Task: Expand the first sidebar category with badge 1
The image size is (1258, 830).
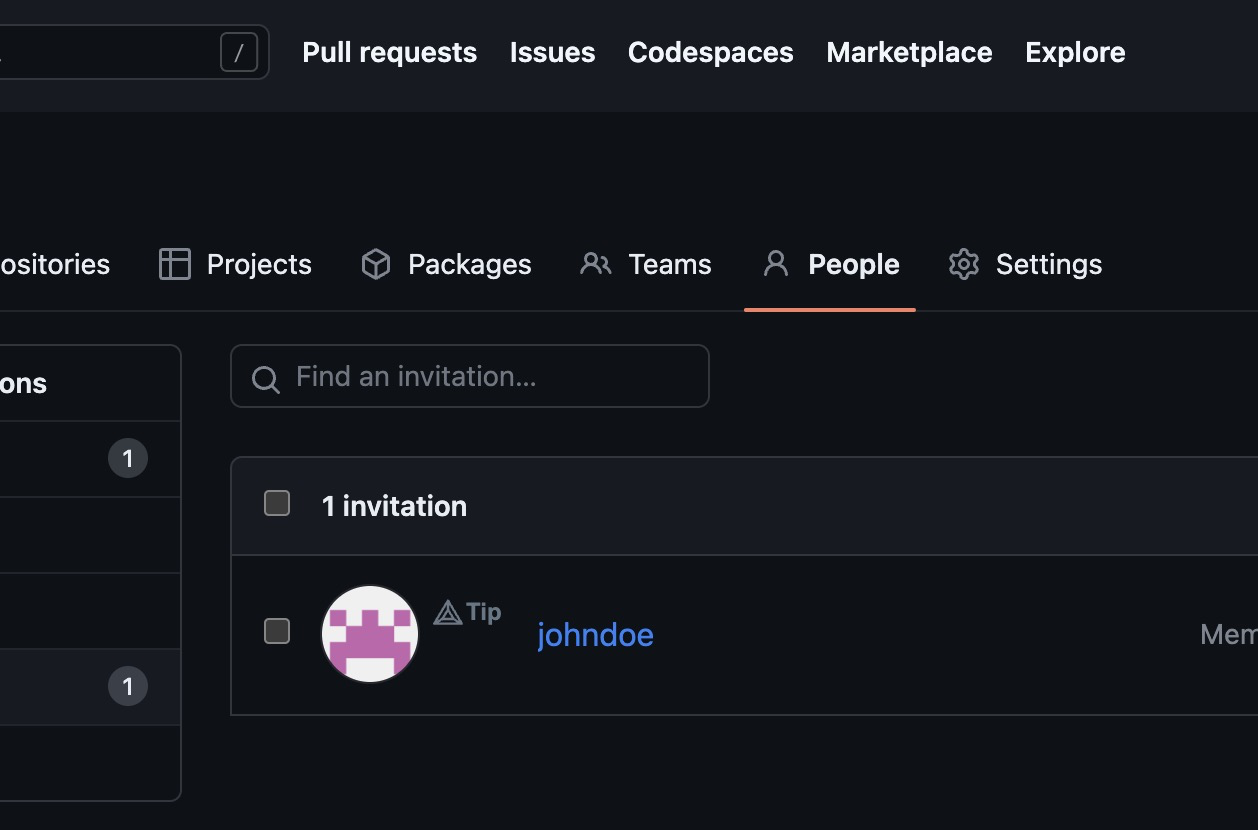Action: [90, 458]
